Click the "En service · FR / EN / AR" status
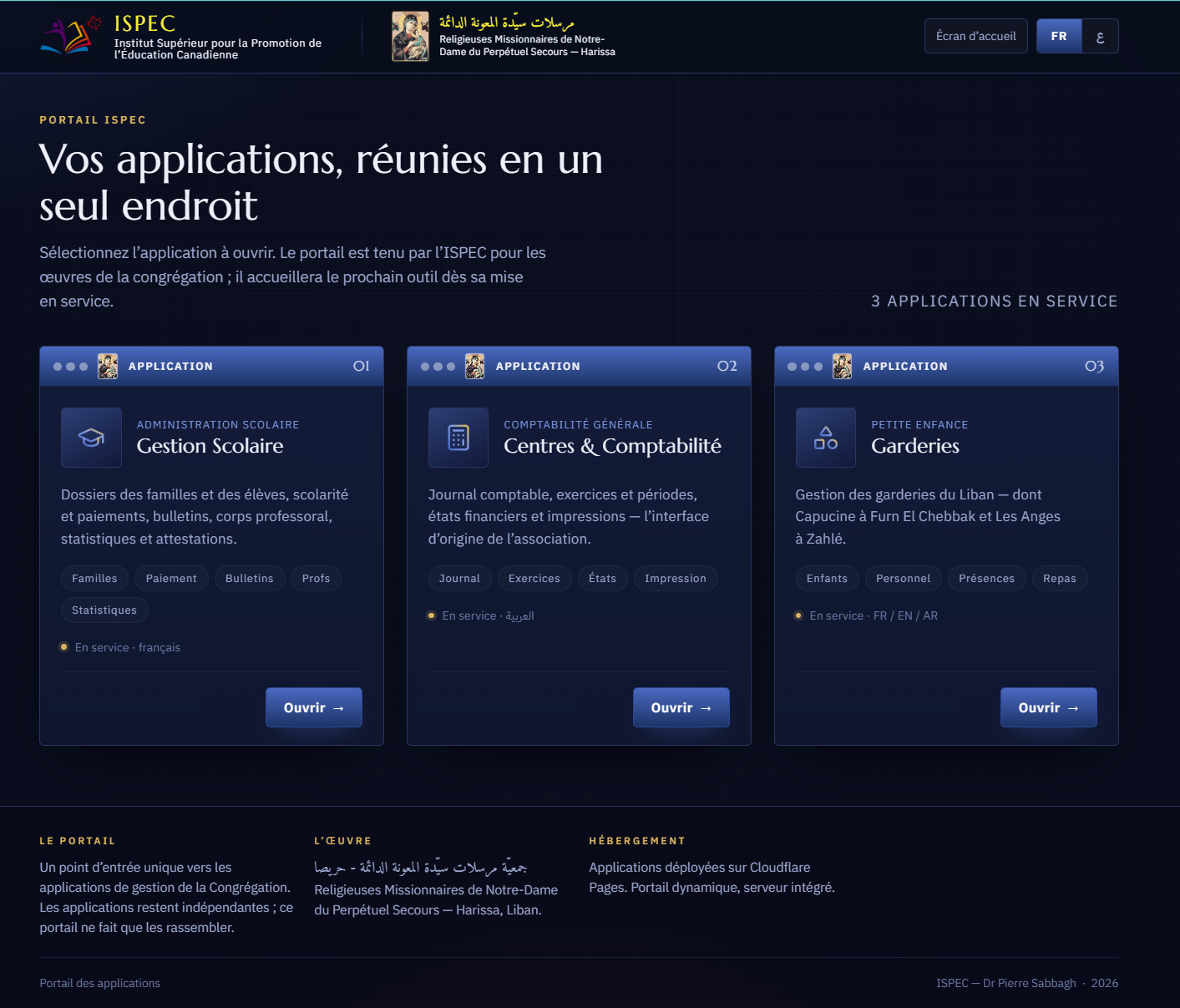 pyautogui.click(x=866, y=615)
